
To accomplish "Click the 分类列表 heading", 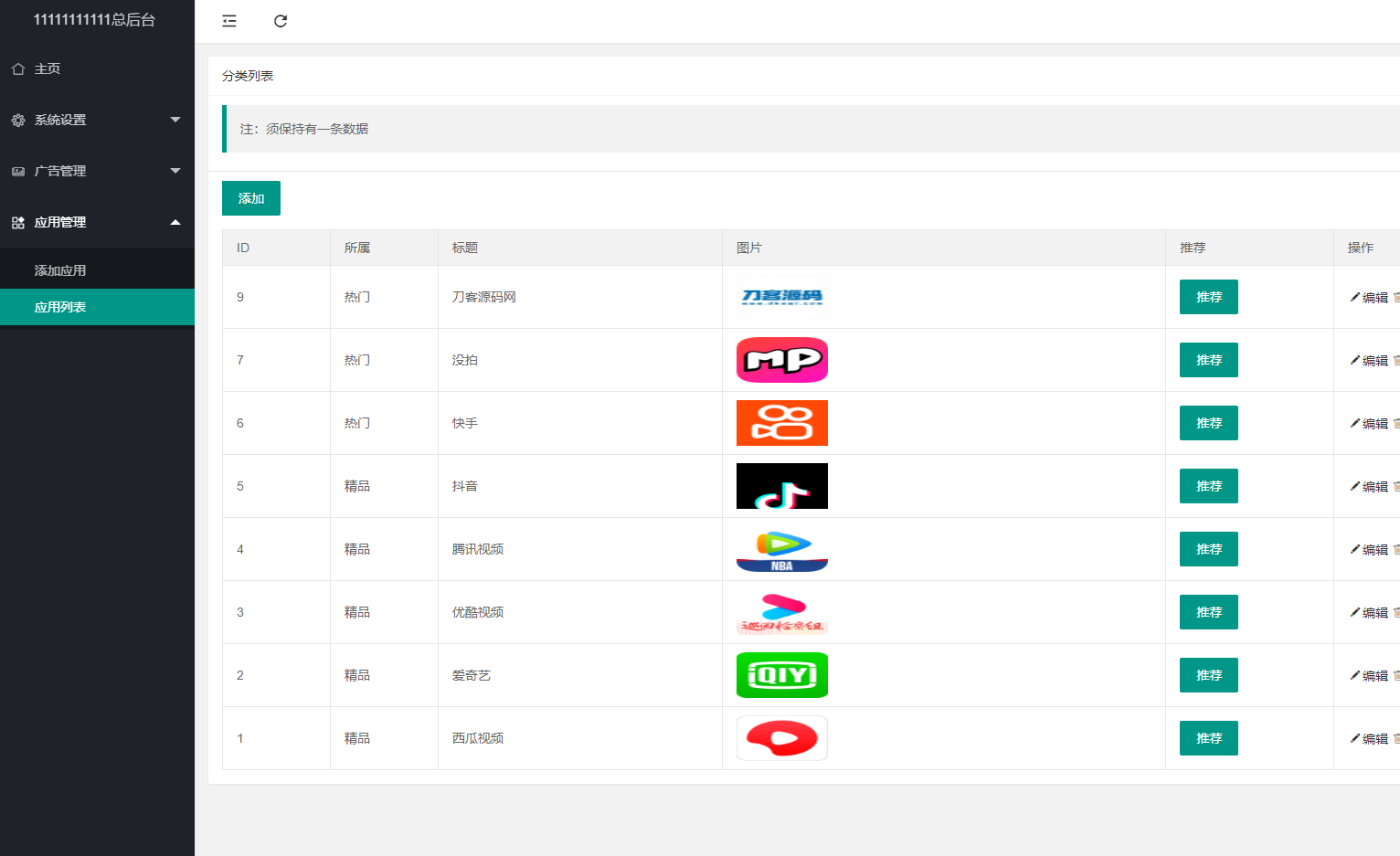I will click(x=248, y=76).
